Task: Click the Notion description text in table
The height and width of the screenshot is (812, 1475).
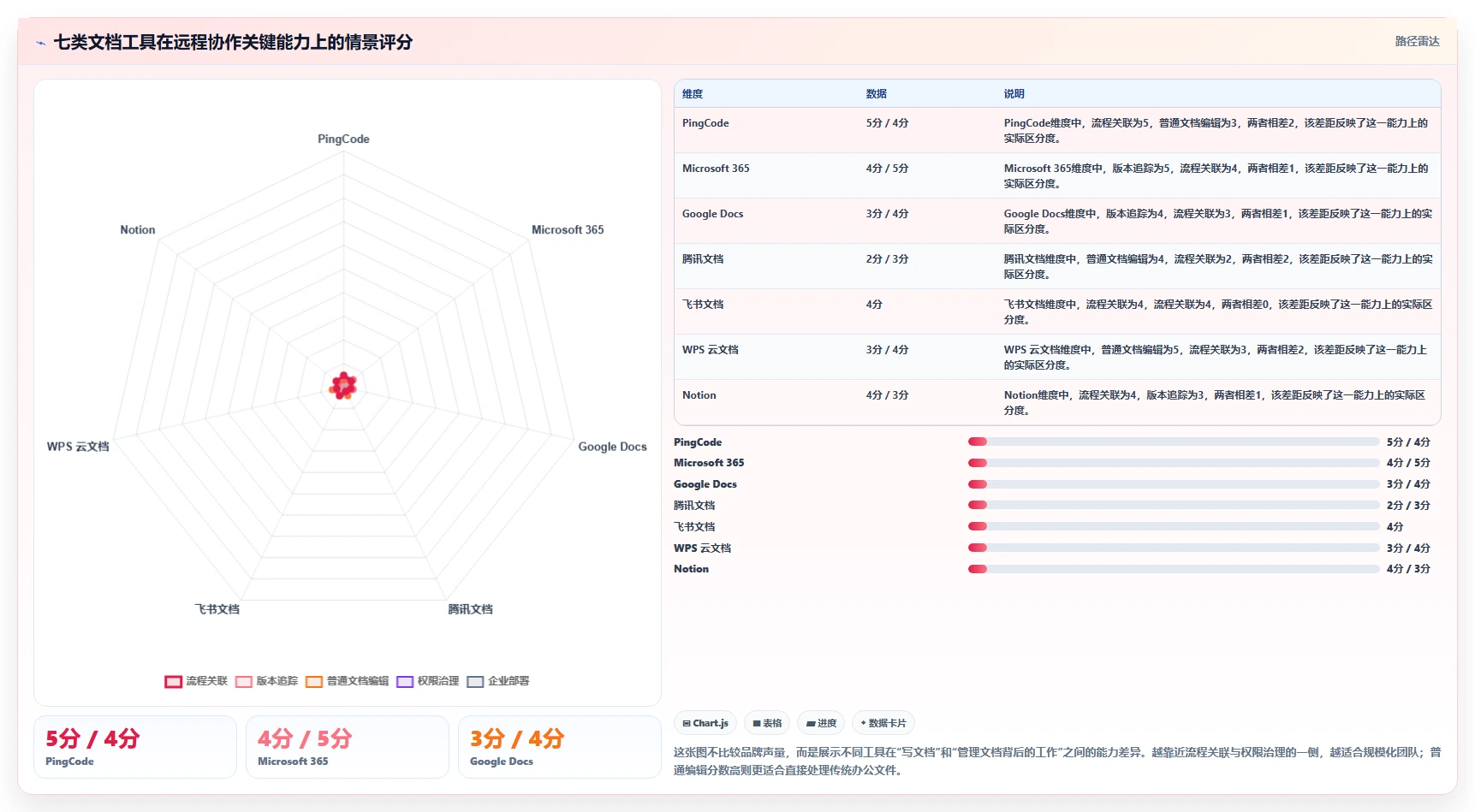Action: click(x=1215, y=403)
